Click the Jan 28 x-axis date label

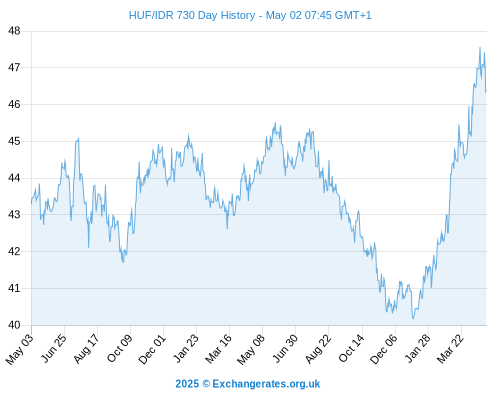click(417, 348)
